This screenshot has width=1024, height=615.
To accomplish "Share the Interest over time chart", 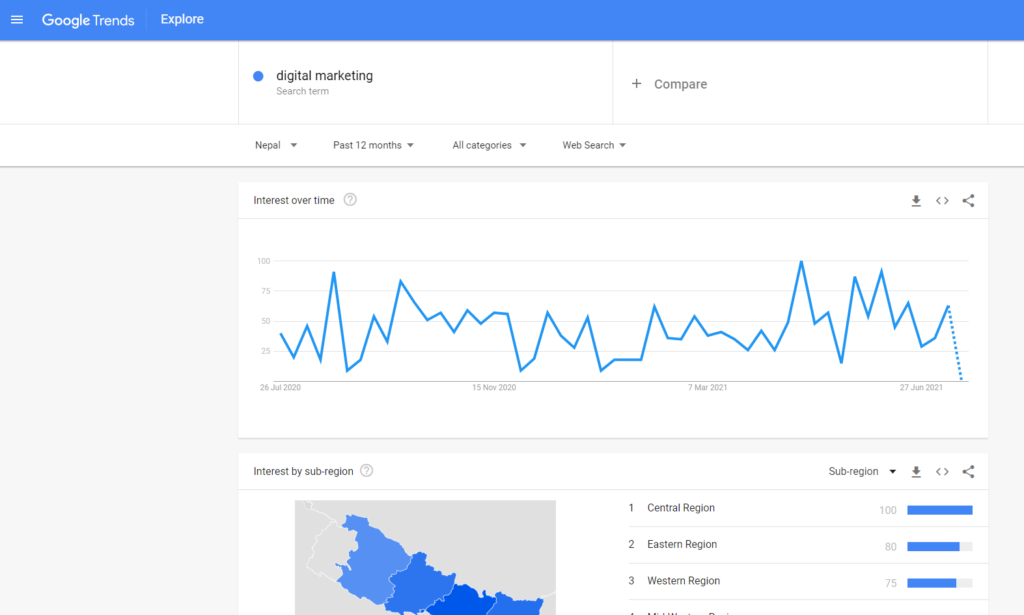I will click(968, 200).
